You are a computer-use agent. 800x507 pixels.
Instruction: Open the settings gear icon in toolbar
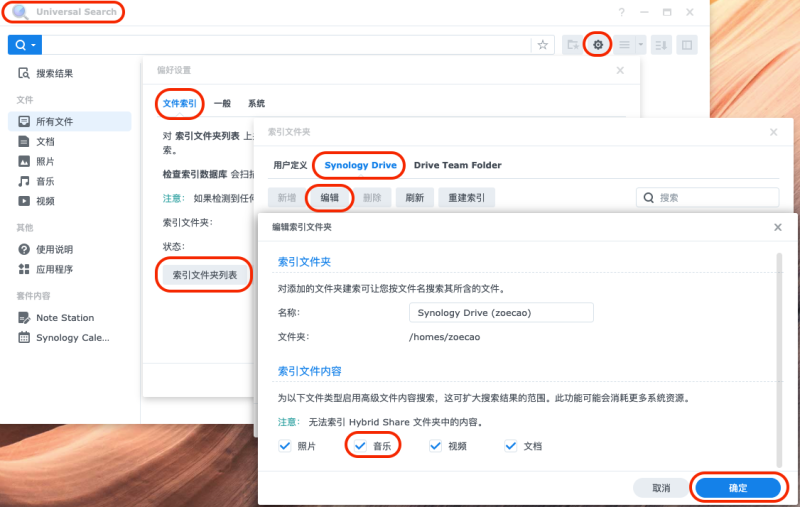(597, 45)
